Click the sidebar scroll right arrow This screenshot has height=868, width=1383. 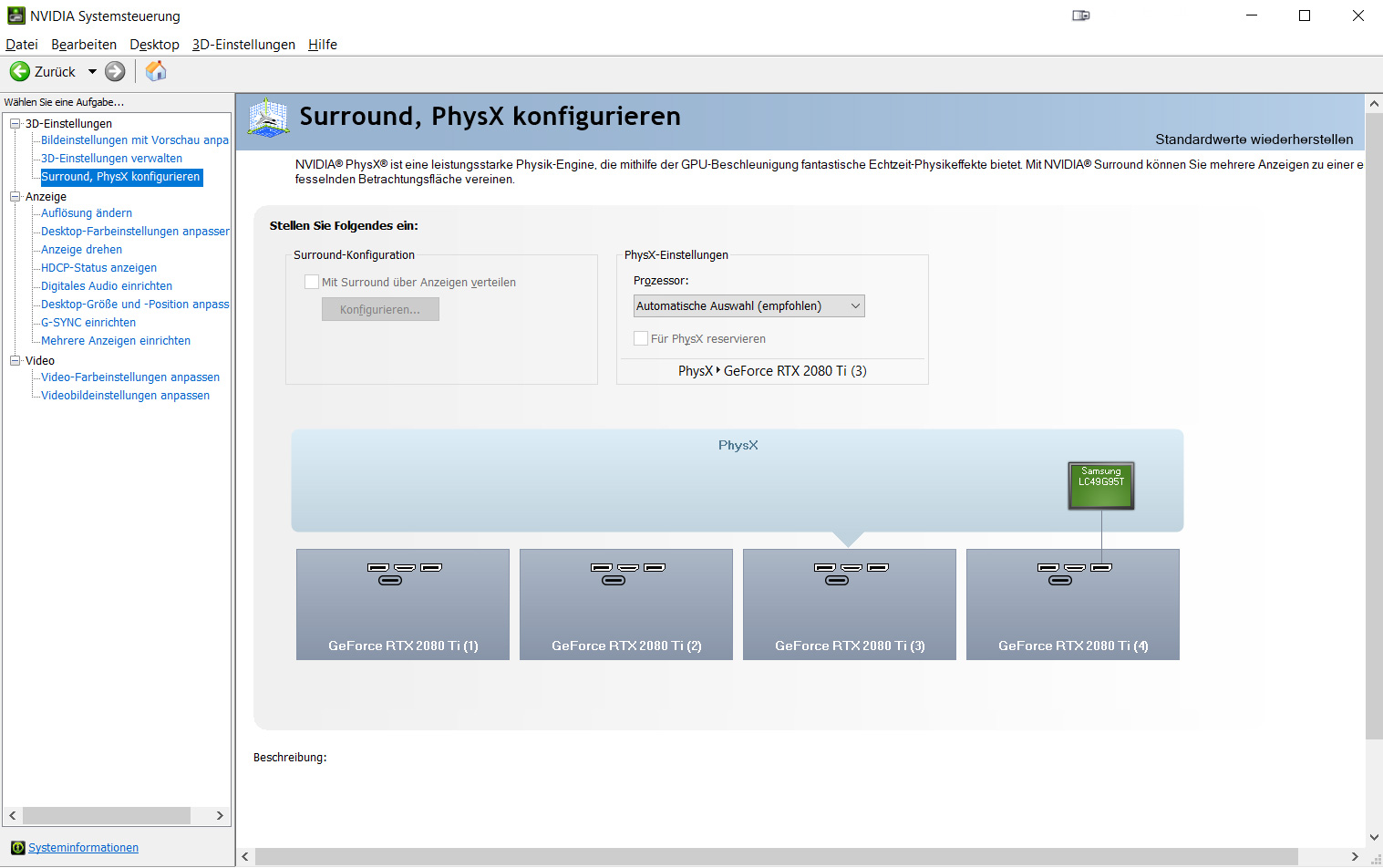click(220, 815)
